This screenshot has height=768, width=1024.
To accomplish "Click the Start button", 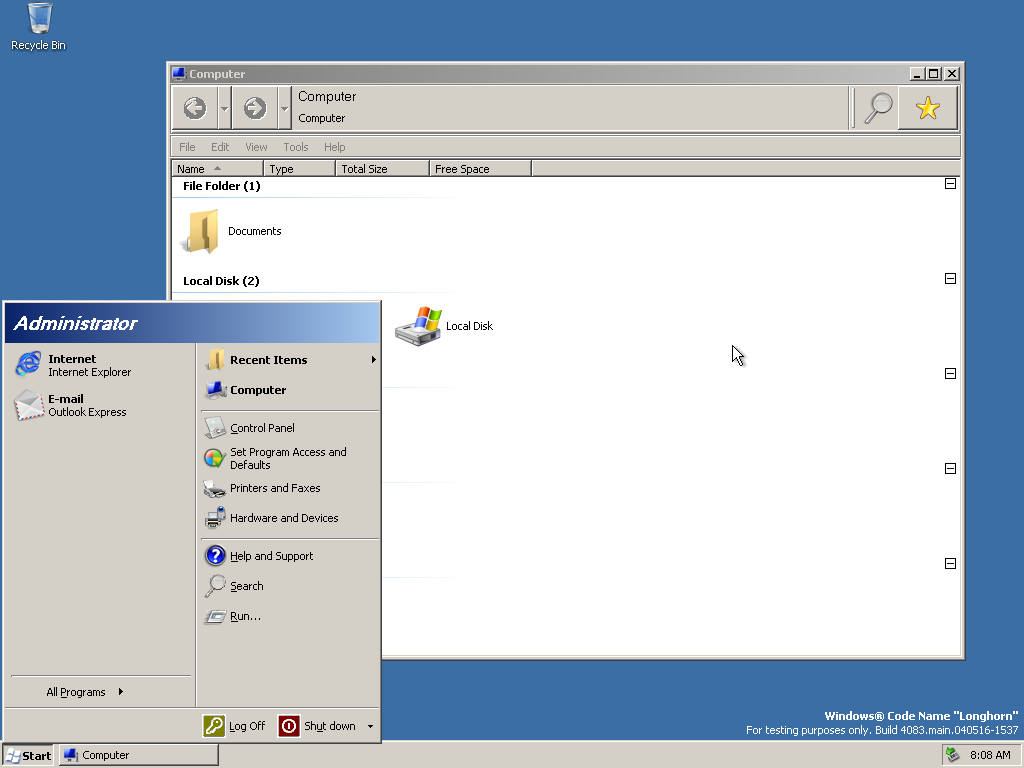I will click(x=28, y=756).
